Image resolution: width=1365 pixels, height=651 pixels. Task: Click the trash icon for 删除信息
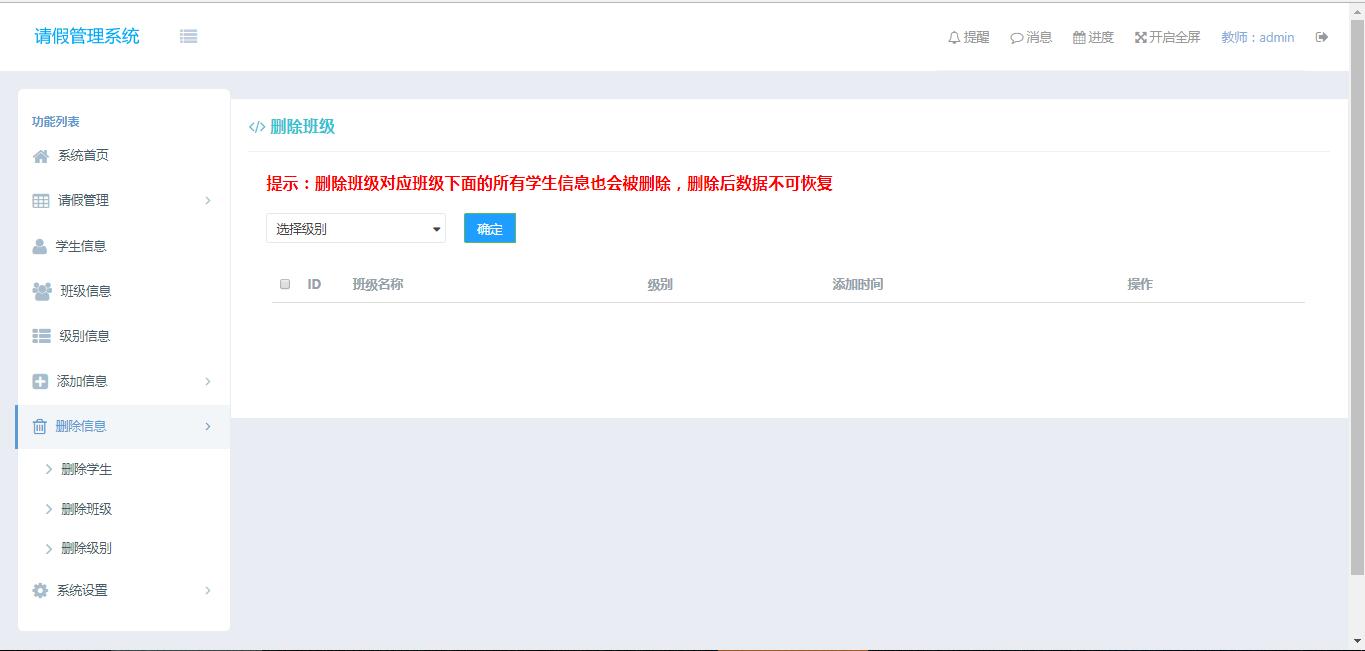40,426
